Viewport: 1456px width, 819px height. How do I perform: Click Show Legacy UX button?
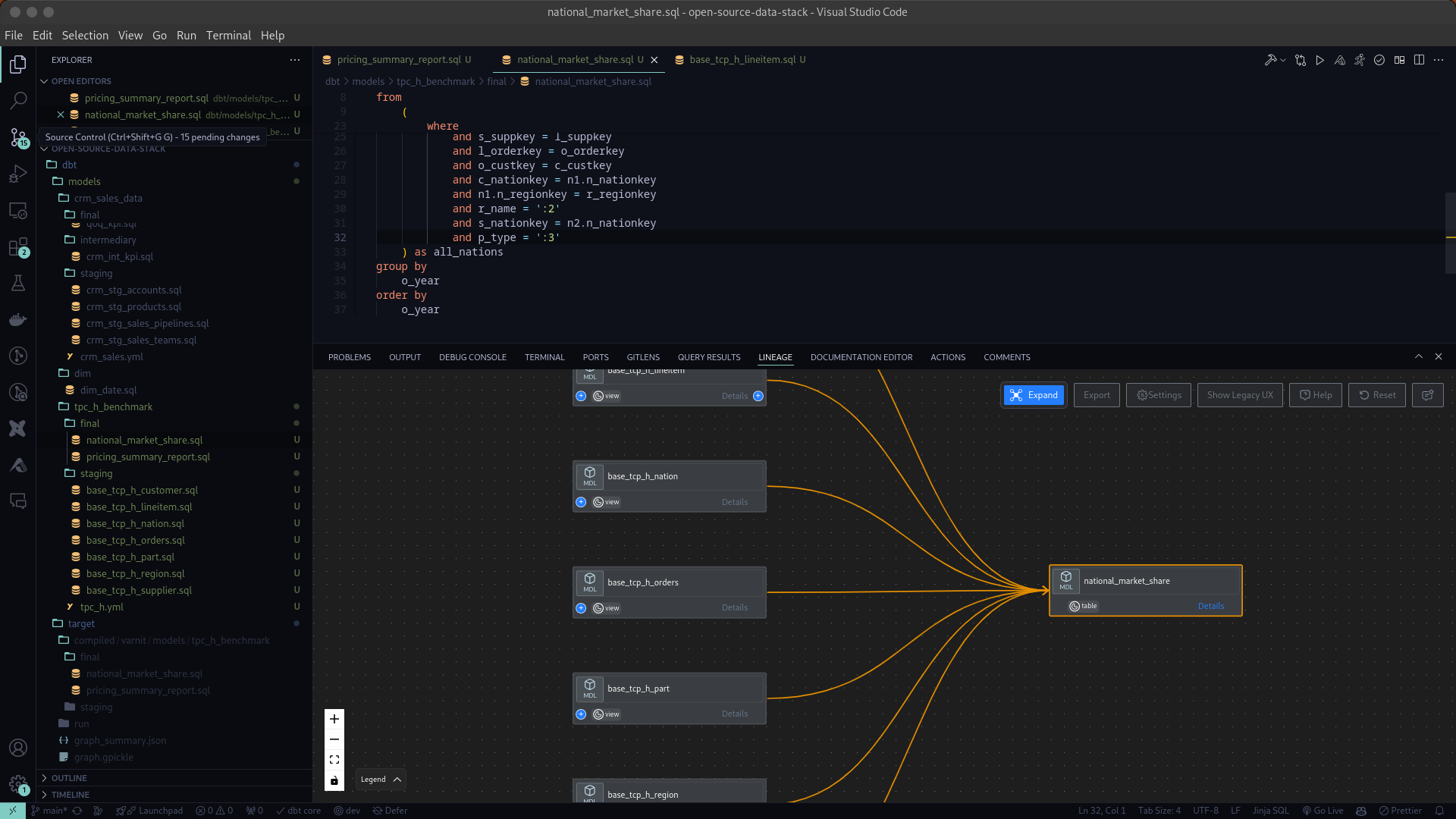tap(1240, 395)
